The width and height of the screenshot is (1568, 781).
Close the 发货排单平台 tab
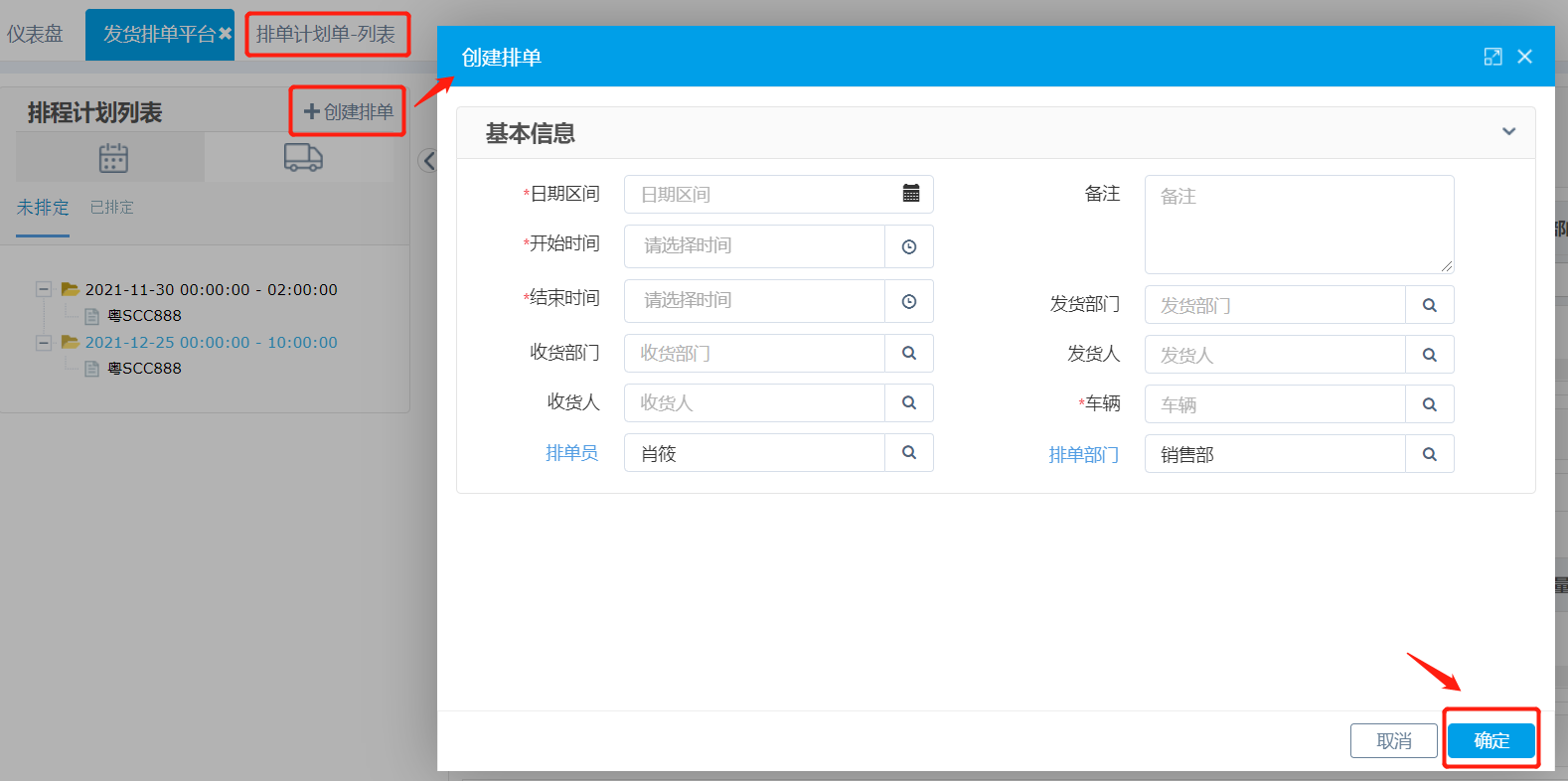tap(226, 34)
